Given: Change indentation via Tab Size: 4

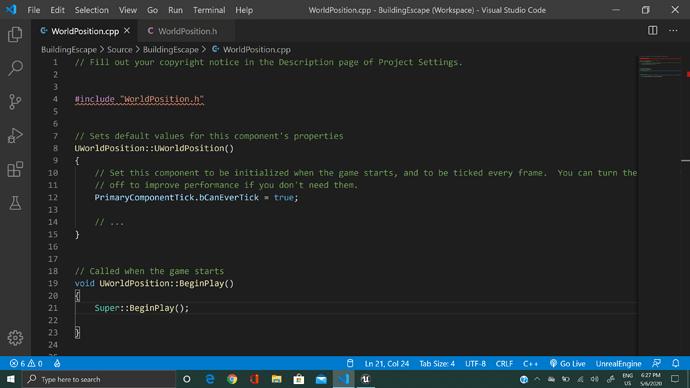Looking at the screenshot, I should [437, 363].
